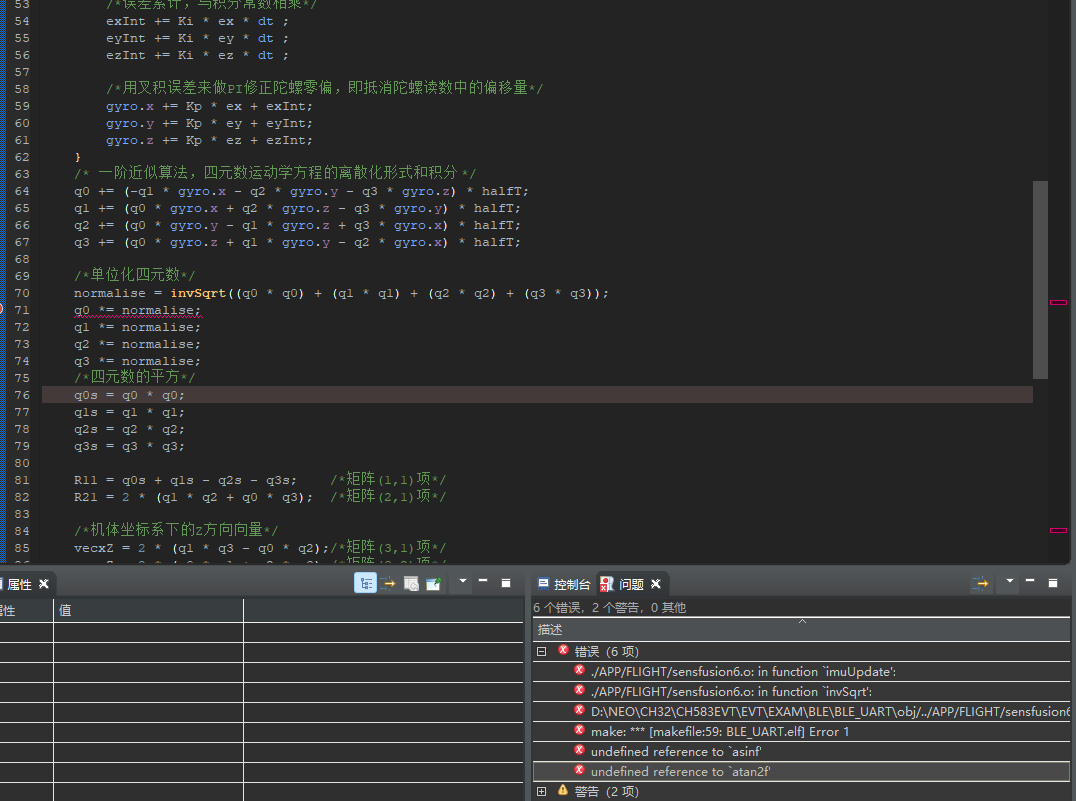Toggle Show Categories in the 属性 panel
Viewport: 1076px width, 801px height.
point(365,583)
